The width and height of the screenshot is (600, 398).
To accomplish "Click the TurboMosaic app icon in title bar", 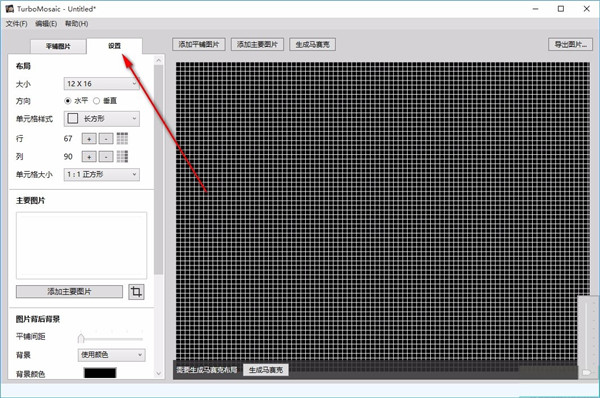I will coord(10,8).
